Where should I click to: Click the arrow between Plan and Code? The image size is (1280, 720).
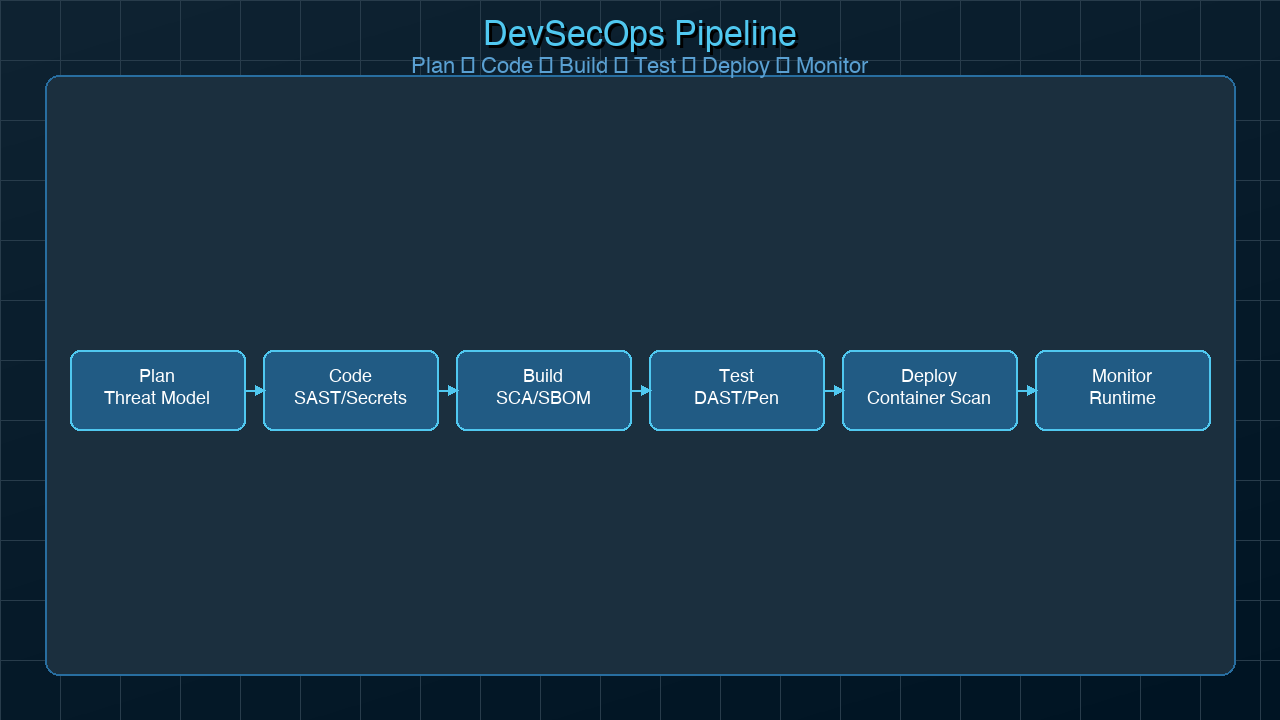[253, 390]
